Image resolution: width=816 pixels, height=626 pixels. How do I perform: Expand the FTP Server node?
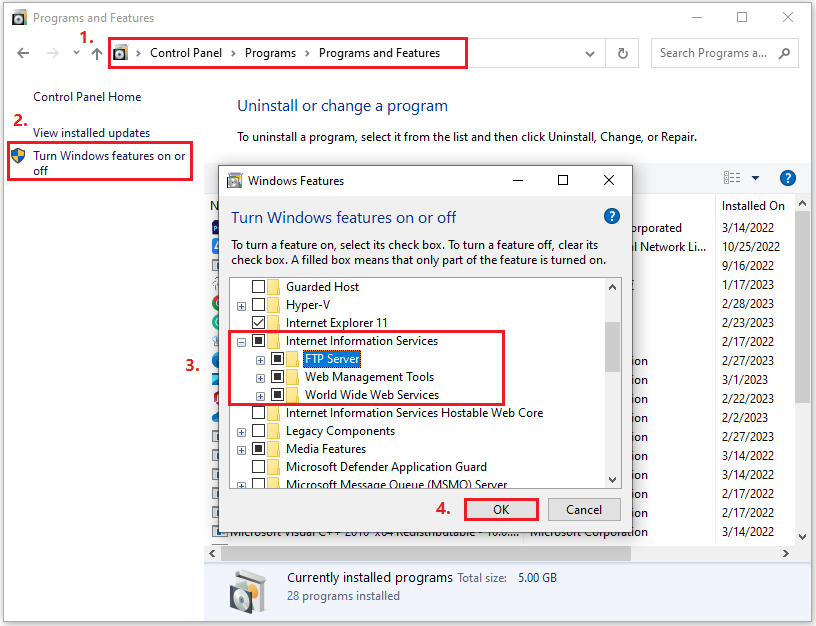[x=260, y=360]
